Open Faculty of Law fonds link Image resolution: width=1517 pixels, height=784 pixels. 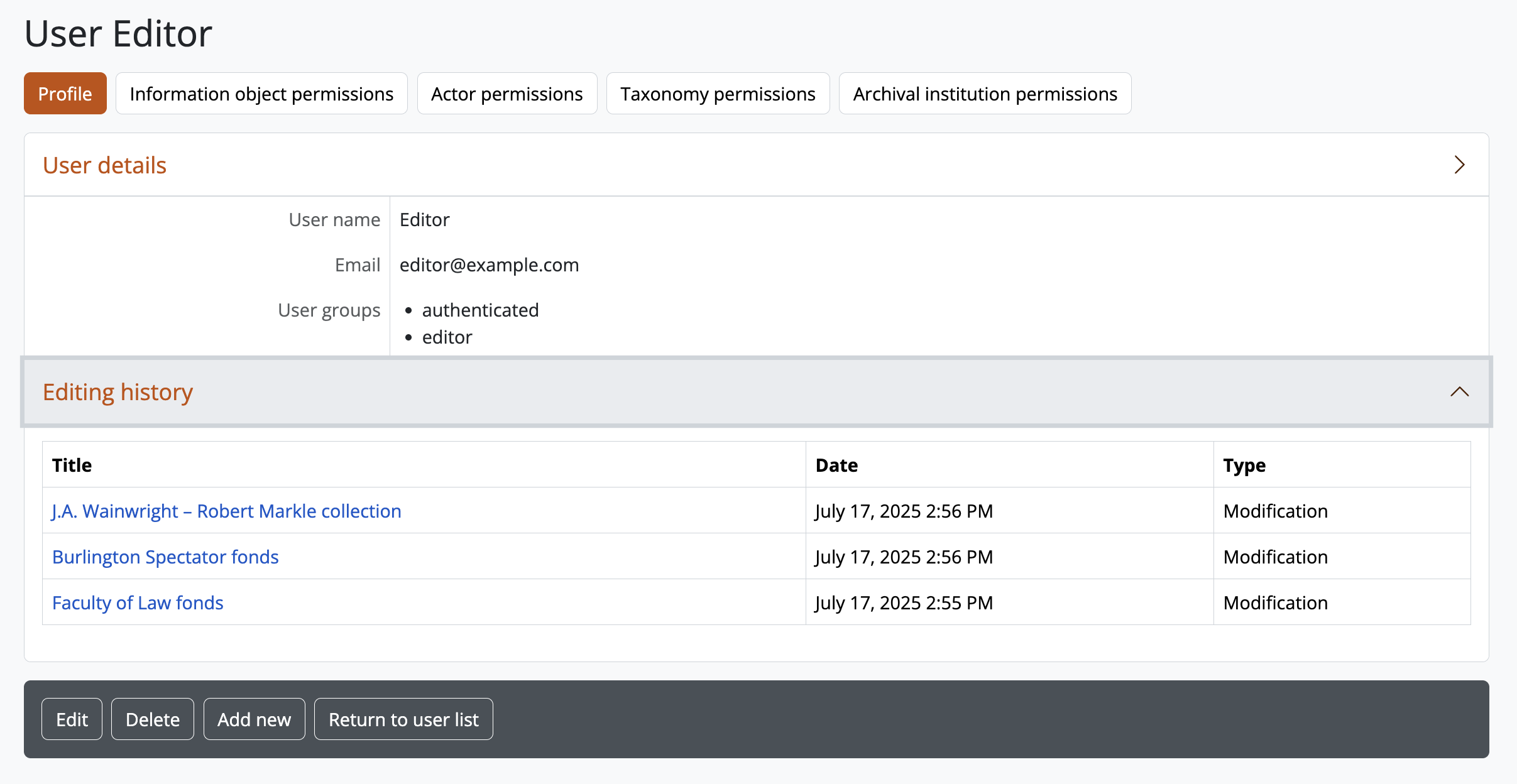click(138, 602)
